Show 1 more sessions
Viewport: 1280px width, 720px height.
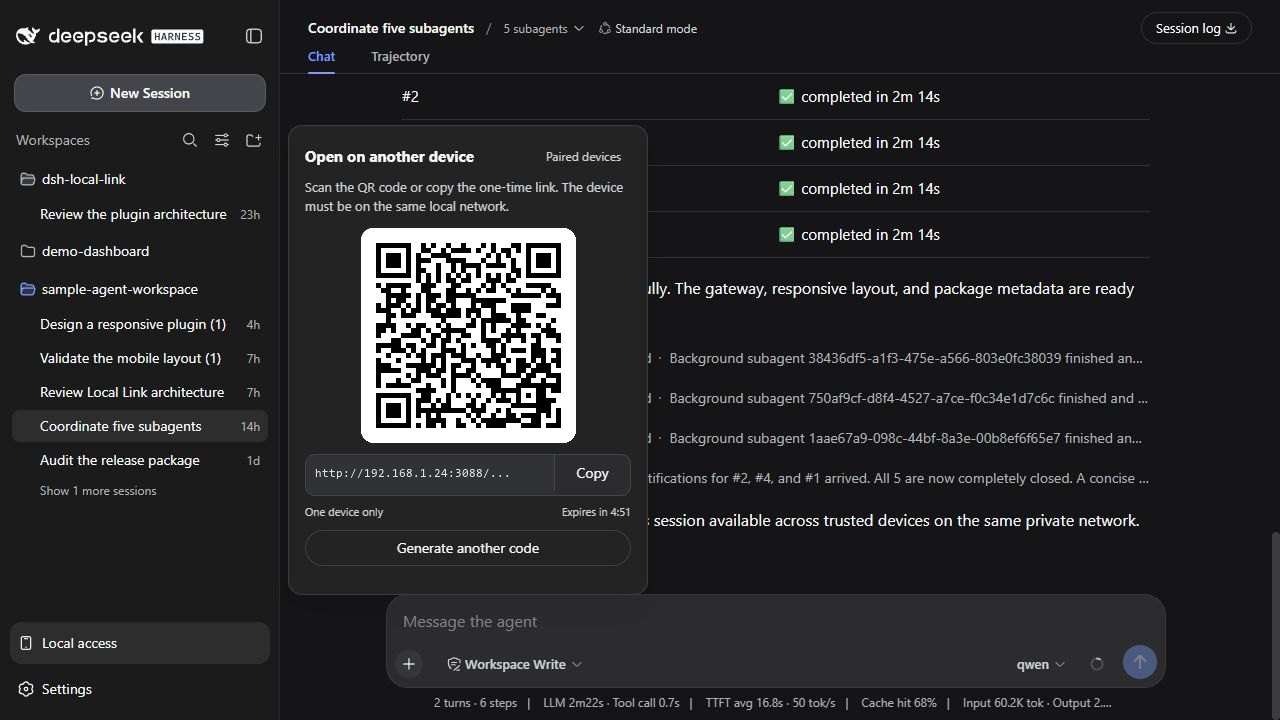click(x=98, y=491)
